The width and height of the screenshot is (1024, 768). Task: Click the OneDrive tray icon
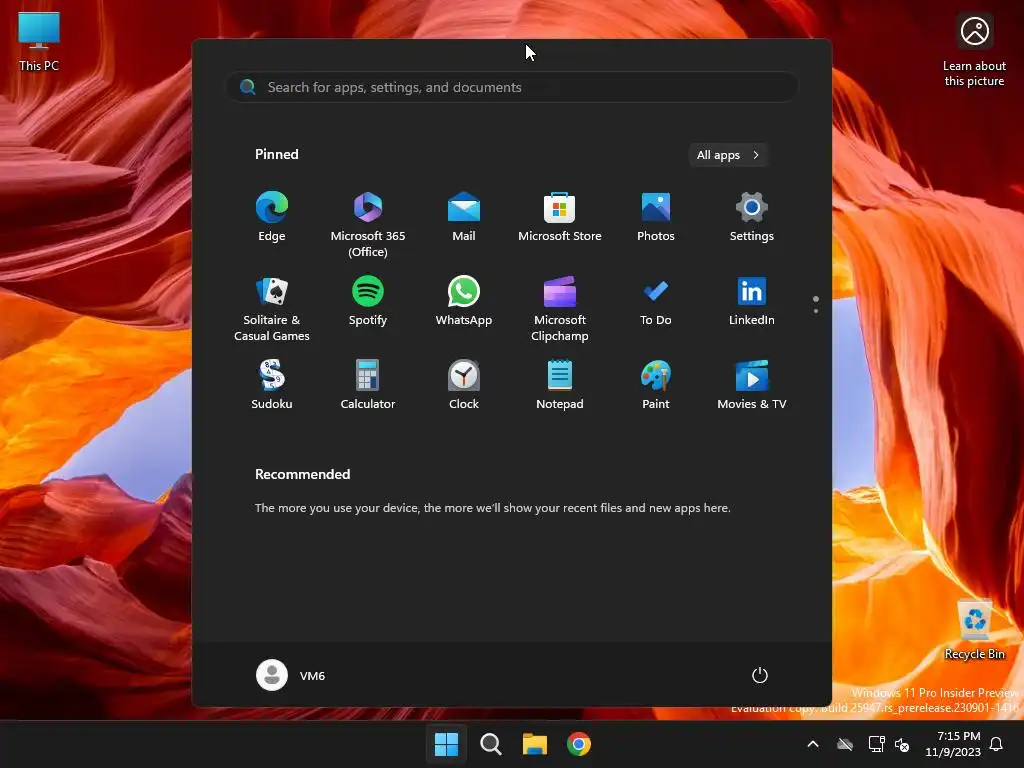tap(845, 744)
